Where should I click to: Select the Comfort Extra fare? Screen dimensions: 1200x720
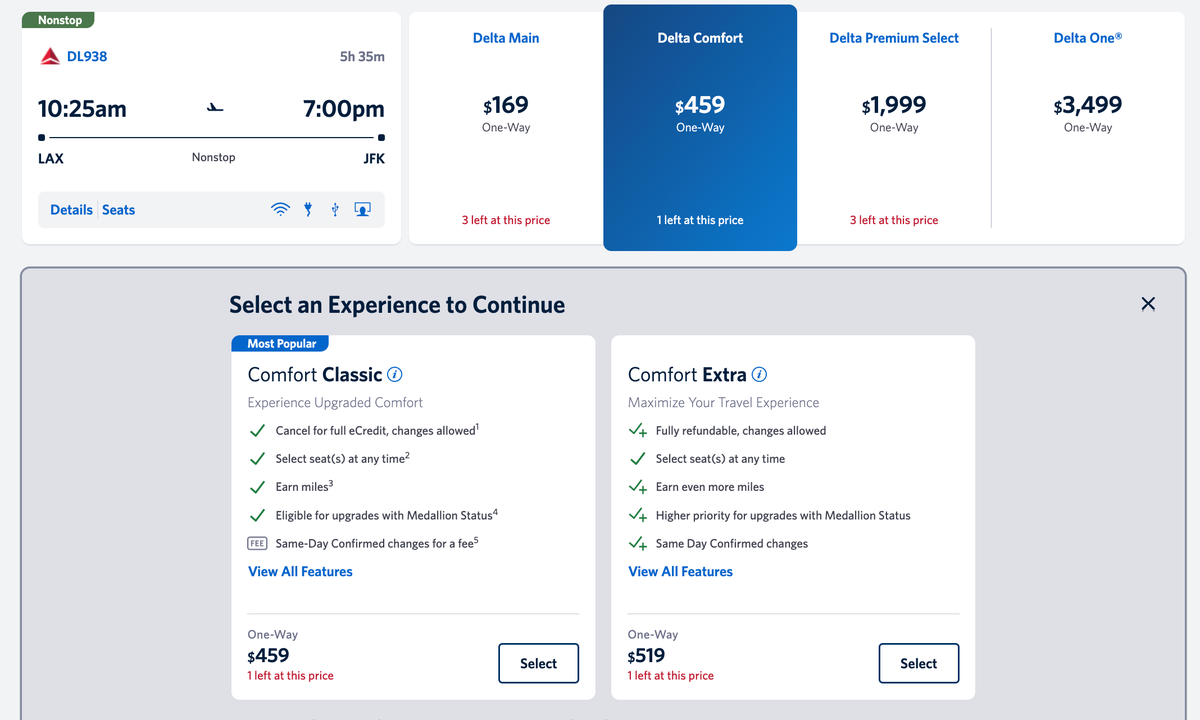pyautogui.click(x=918, y=663)
